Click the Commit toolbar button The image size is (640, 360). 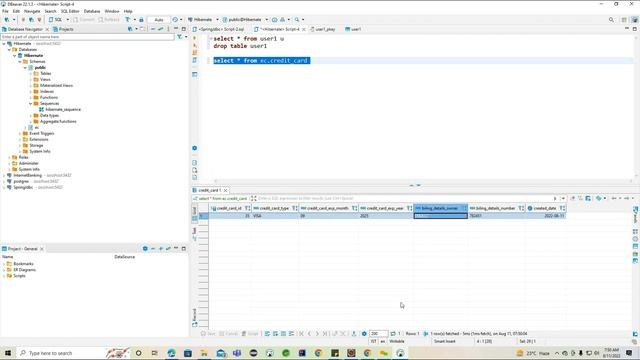click(x=84, y=20)
